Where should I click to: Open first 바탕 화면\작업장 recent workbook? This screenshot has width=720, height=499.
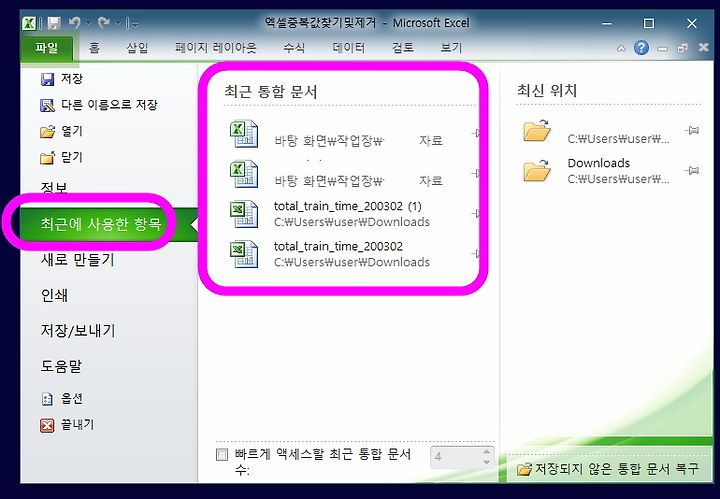tap(351, 133)
